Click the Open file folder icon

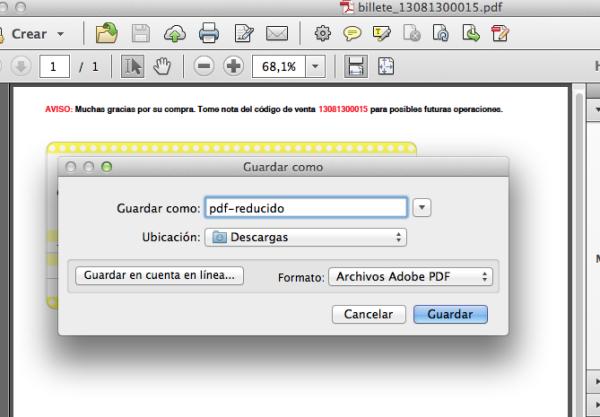coord(107,33)
